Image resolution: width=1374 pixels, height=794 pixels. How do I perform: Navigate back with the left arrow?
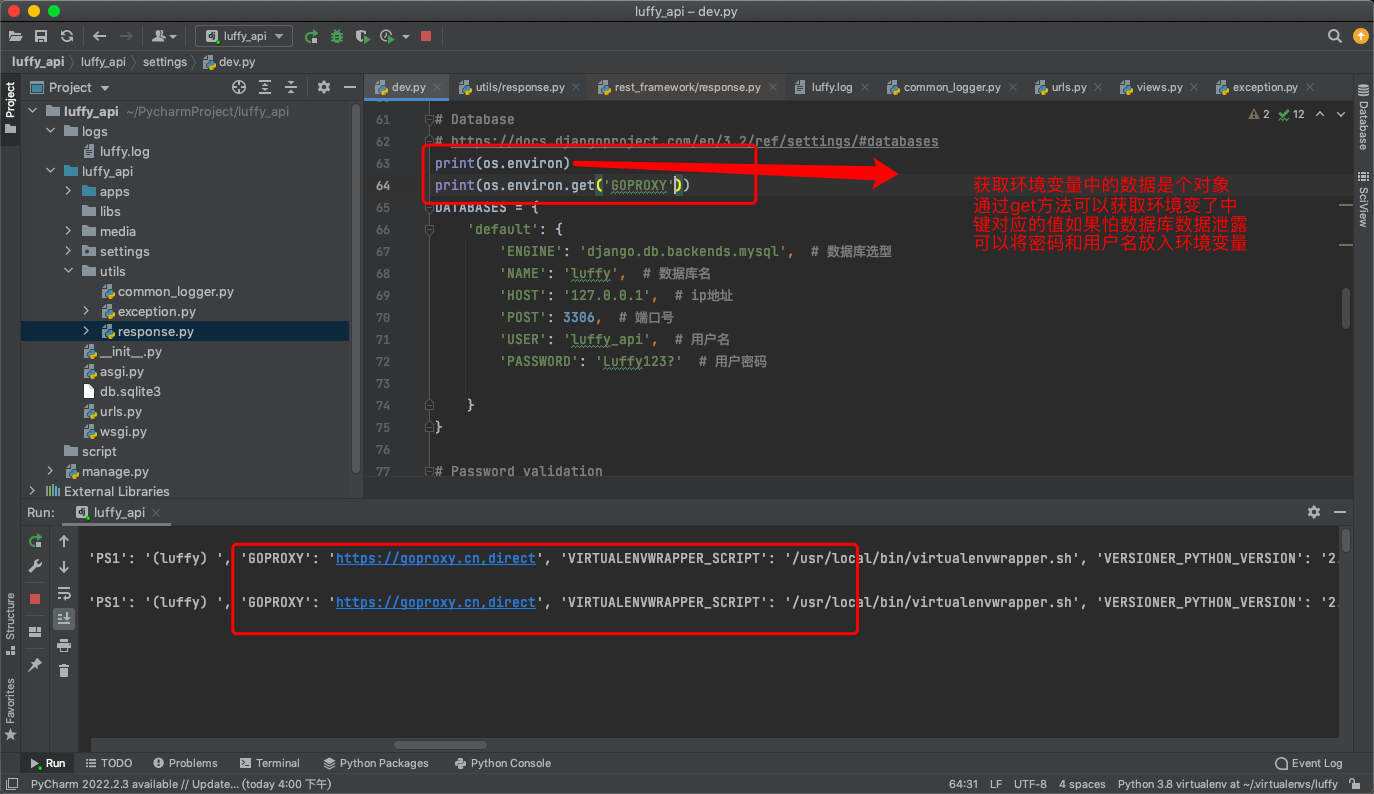99,36
